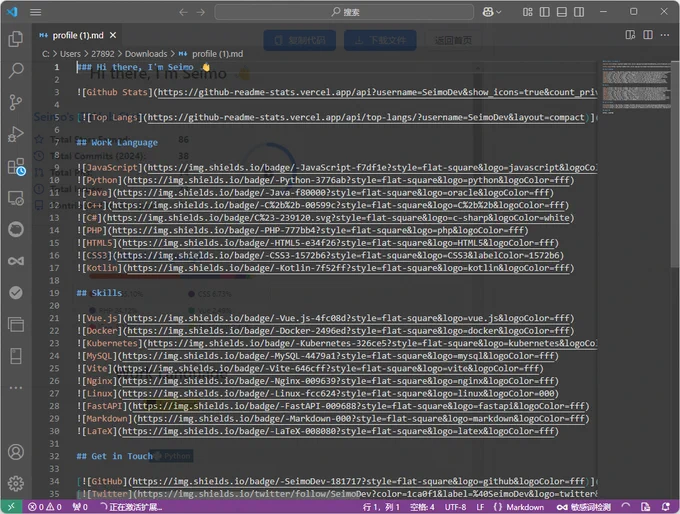Toggle the bottom panel

point(562,12)
